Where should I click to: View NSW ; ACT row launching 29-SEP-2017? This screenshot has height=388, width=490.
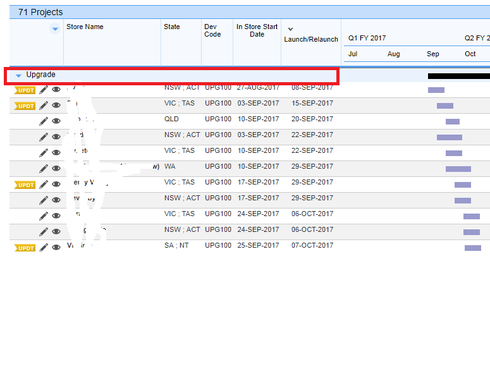point(56,200)
